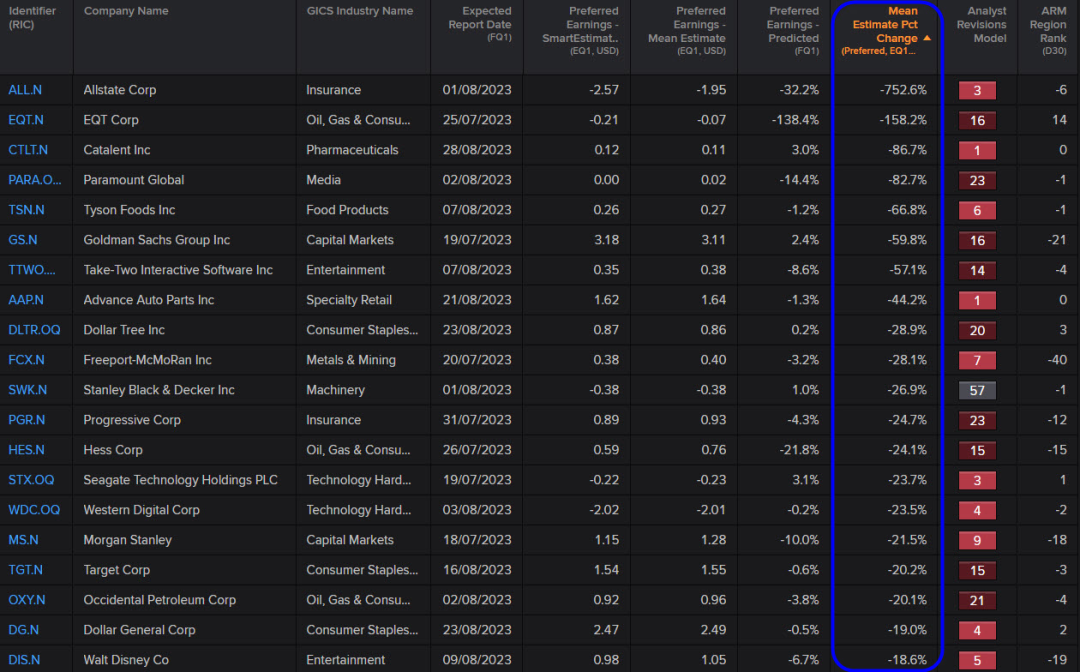
Task: Open the WDC.OQ identifier link
Action: point(34,510)
